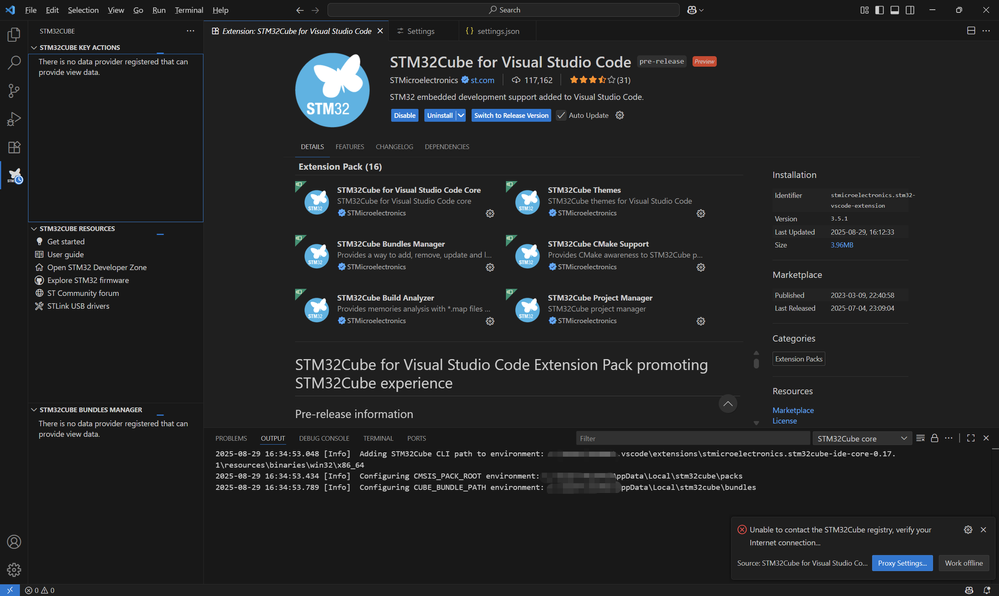999x596 pixels.
Task: Toggle output scroll lock
Action: (x=935, y=438)
